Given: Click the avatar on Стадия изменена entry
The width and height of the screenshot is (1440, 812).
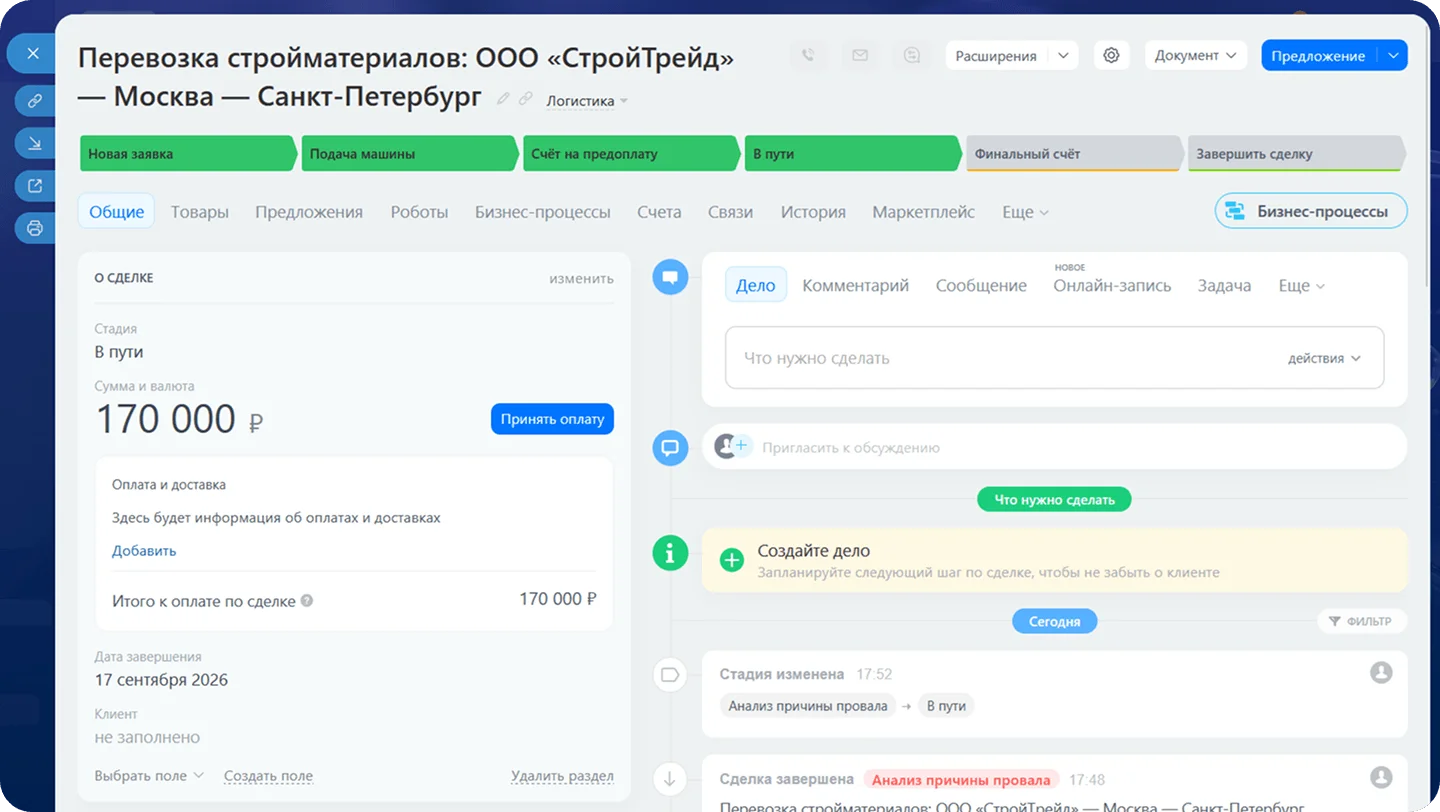Looking at the screenshot, I should point(1381,673).
